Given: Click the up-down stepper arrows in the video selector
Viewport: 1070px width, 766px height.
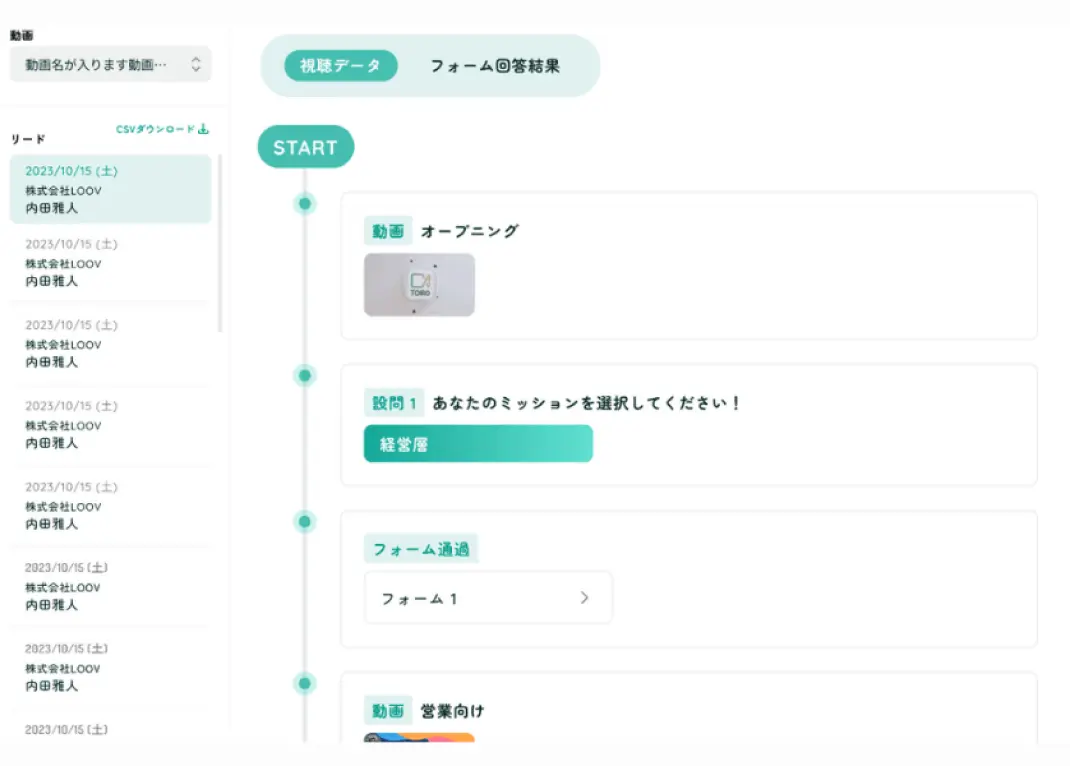Looking at the screenshot, I should 197,63.
